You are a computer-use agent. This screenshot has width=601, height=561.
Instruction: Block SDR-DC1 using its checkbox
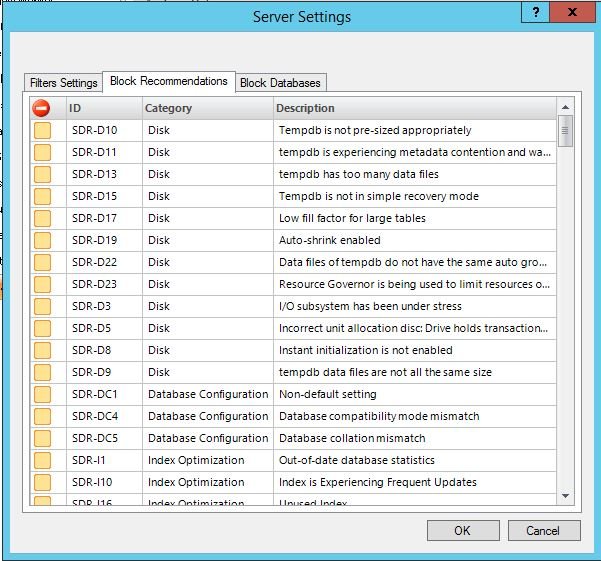click(42, 394)
